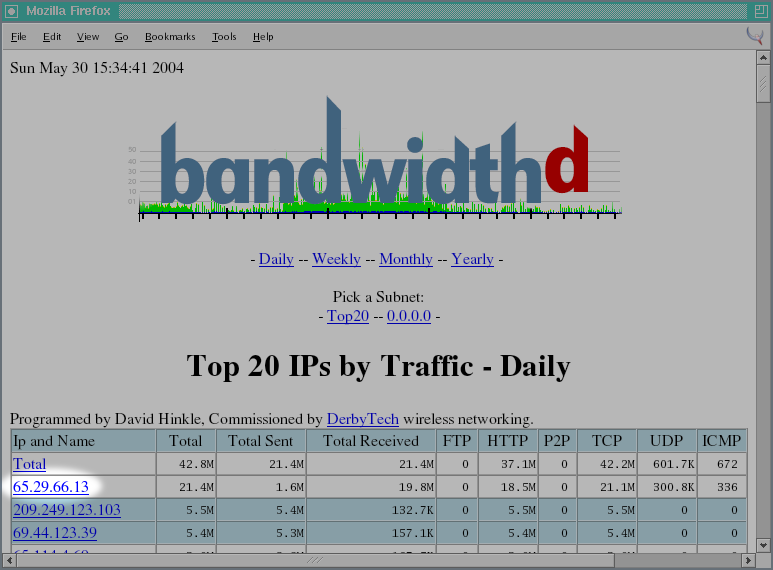This screenshot has width=773, height=570.
Task: Click the horizontal scrollbar right arrow
Action: 748,560
